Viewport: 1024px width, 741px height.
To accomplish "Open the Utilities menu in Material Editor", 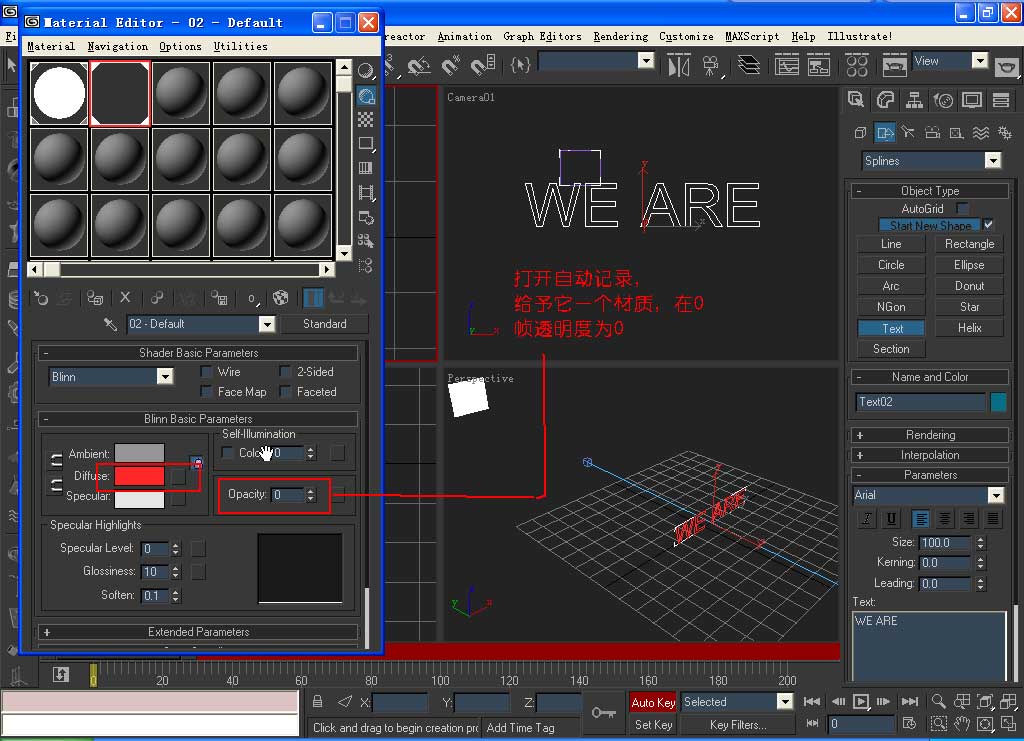I will (240, 46).
